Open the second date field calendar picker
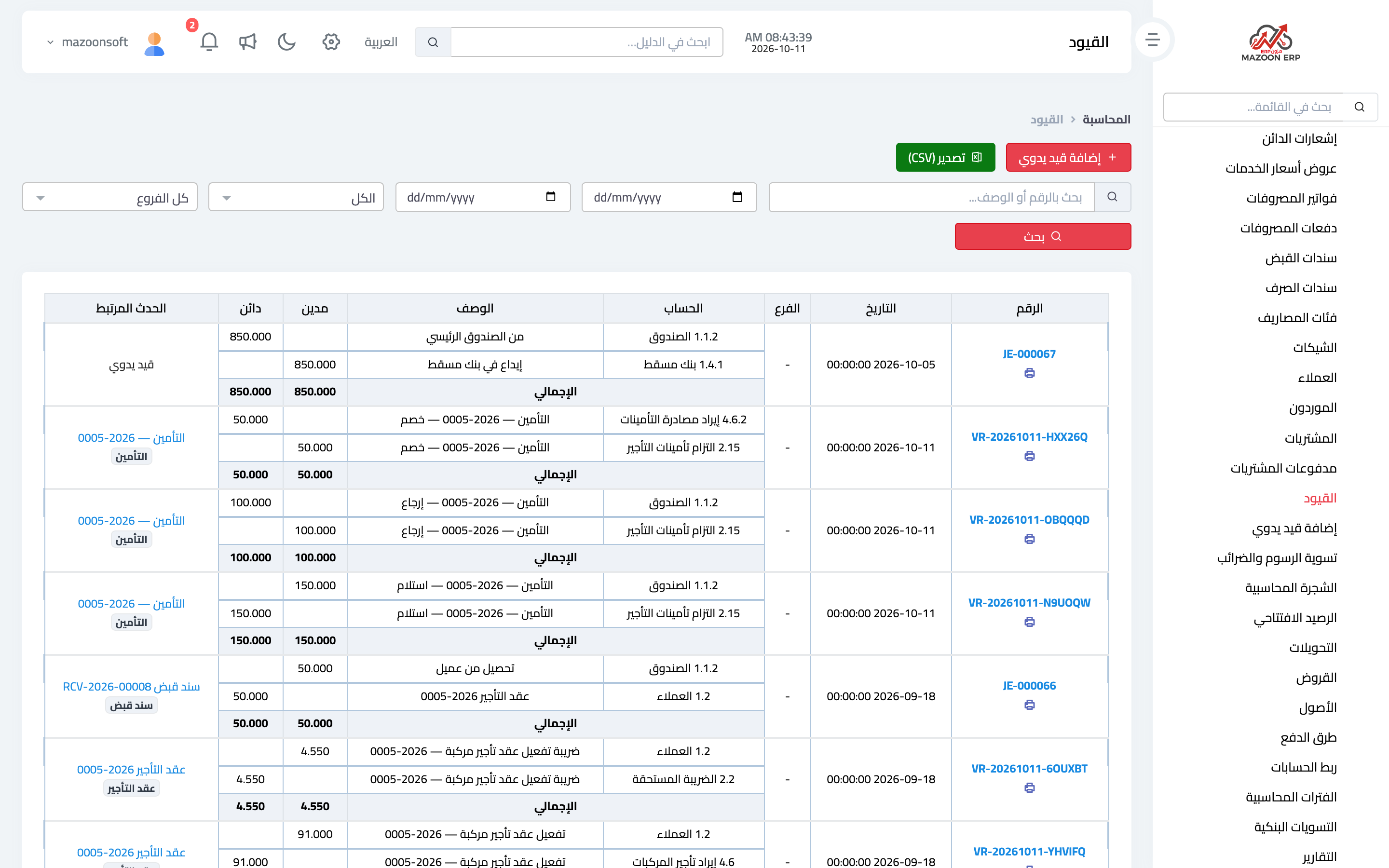1389x868 pixels. [550, 197]
